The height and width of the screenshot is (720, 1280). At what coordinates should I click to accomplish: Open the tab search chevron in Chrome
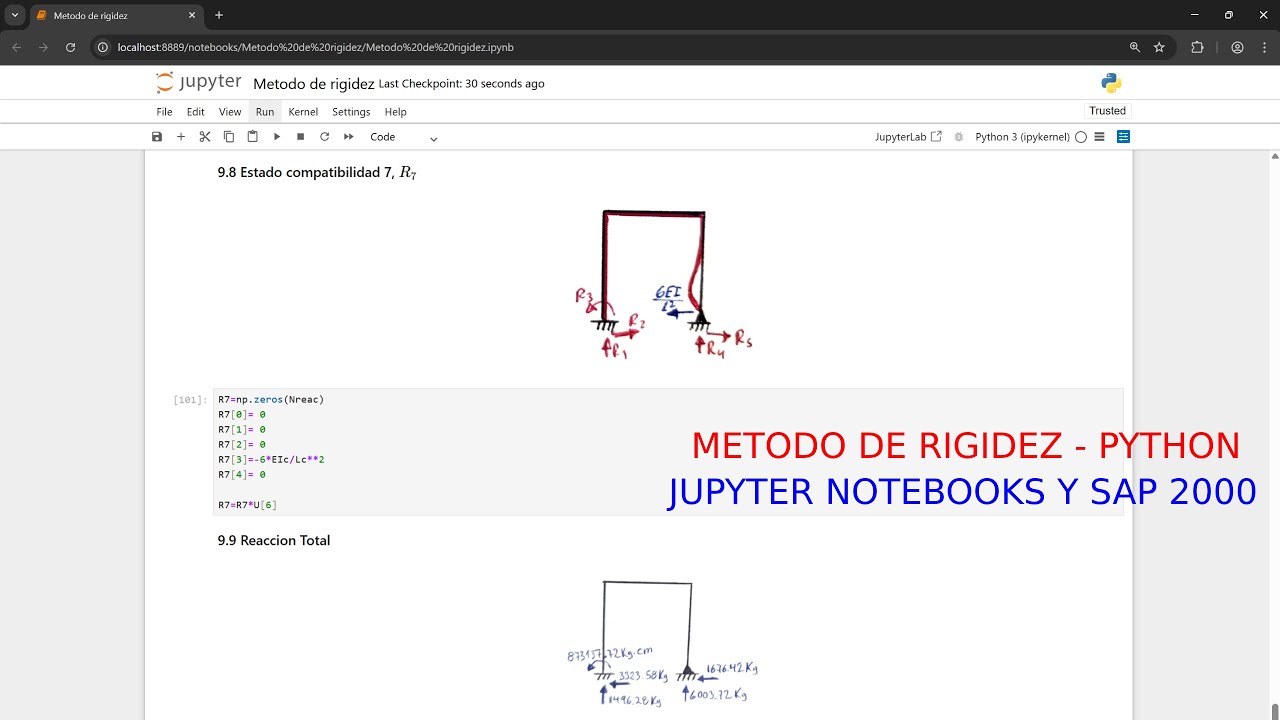[15, 16]
